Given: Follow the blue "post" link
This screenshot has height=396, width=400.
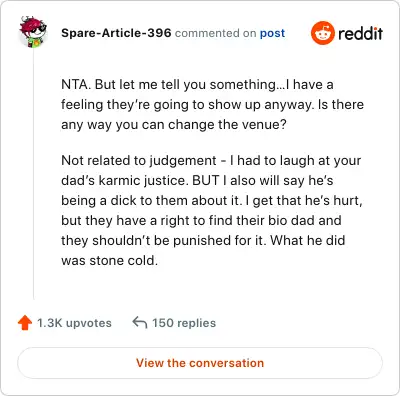Looking at the screenshot, I should coord(272,33).
